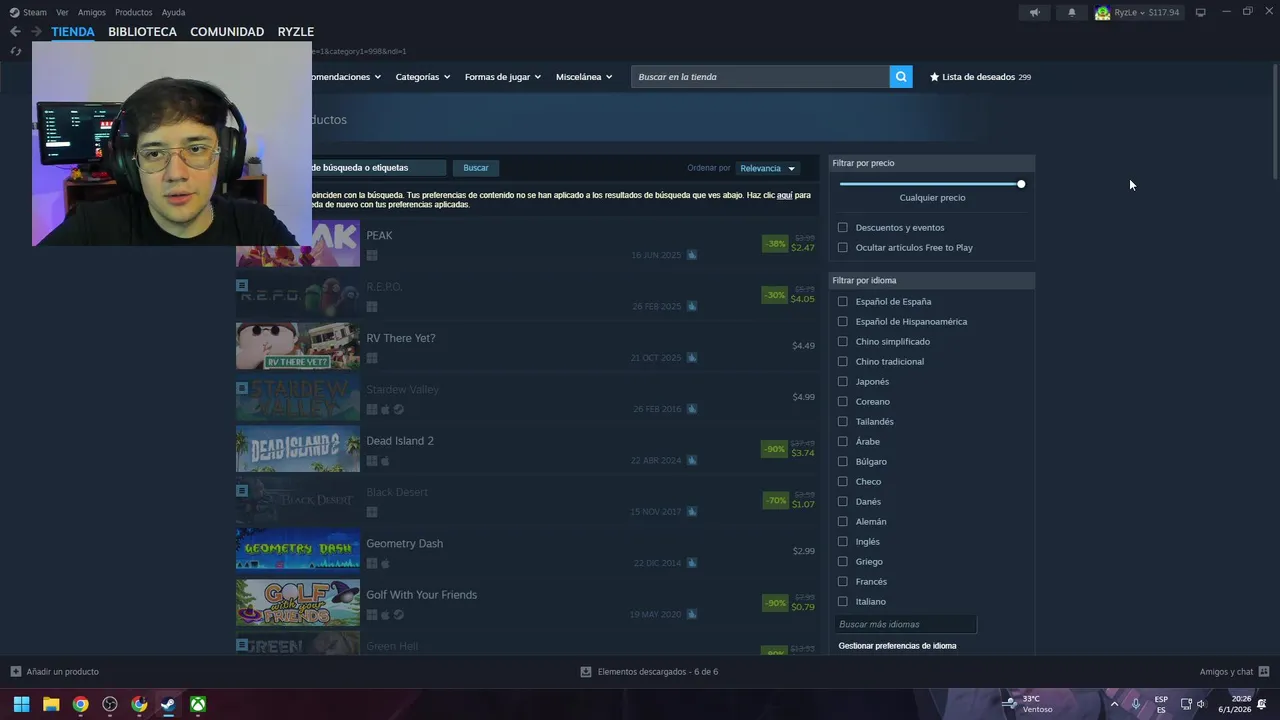The height and width of the screenshot is (720, 1280).
Task: Click the aquí link in notice
Action: coord(785,195)
